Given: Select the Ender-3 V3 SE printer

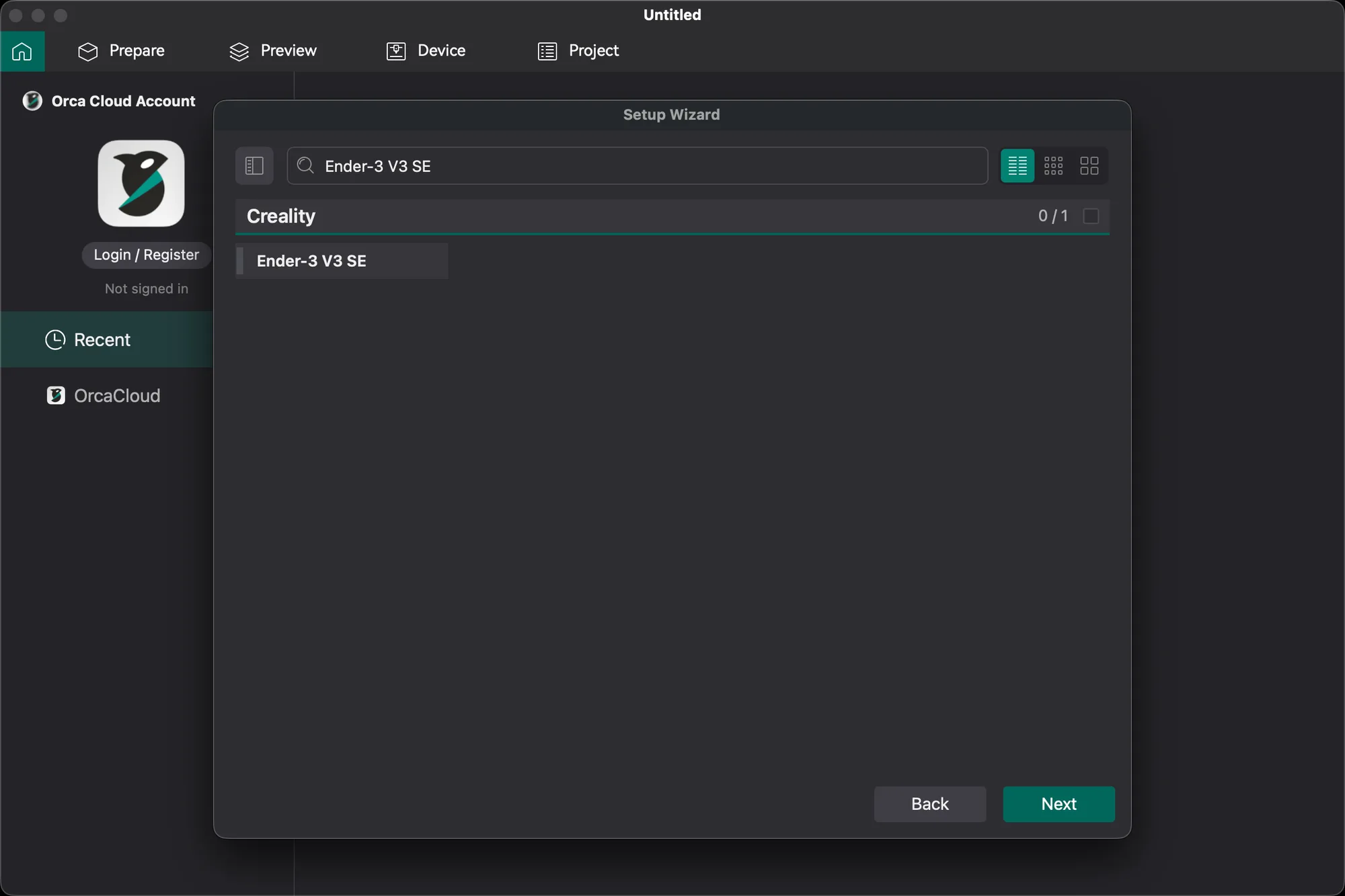Looking at the screenshot, I should 342,261.
